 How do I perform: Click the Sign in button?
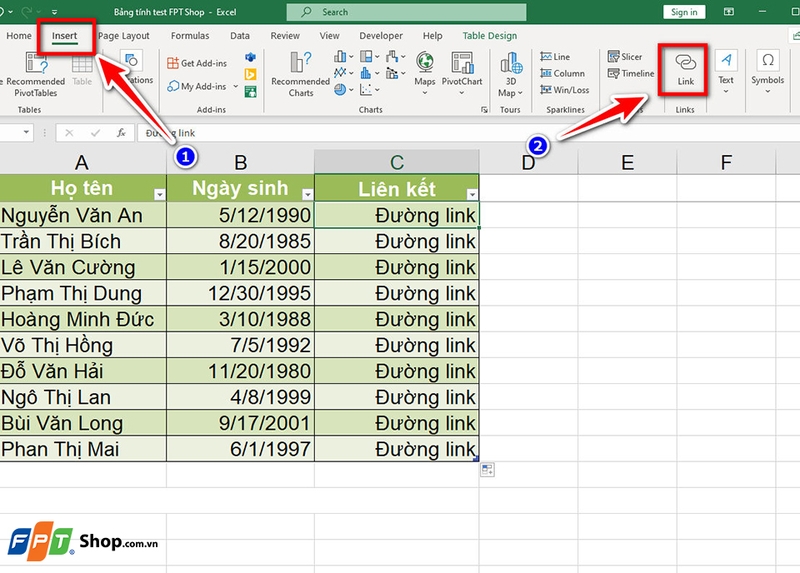click(x=684, y=12)
